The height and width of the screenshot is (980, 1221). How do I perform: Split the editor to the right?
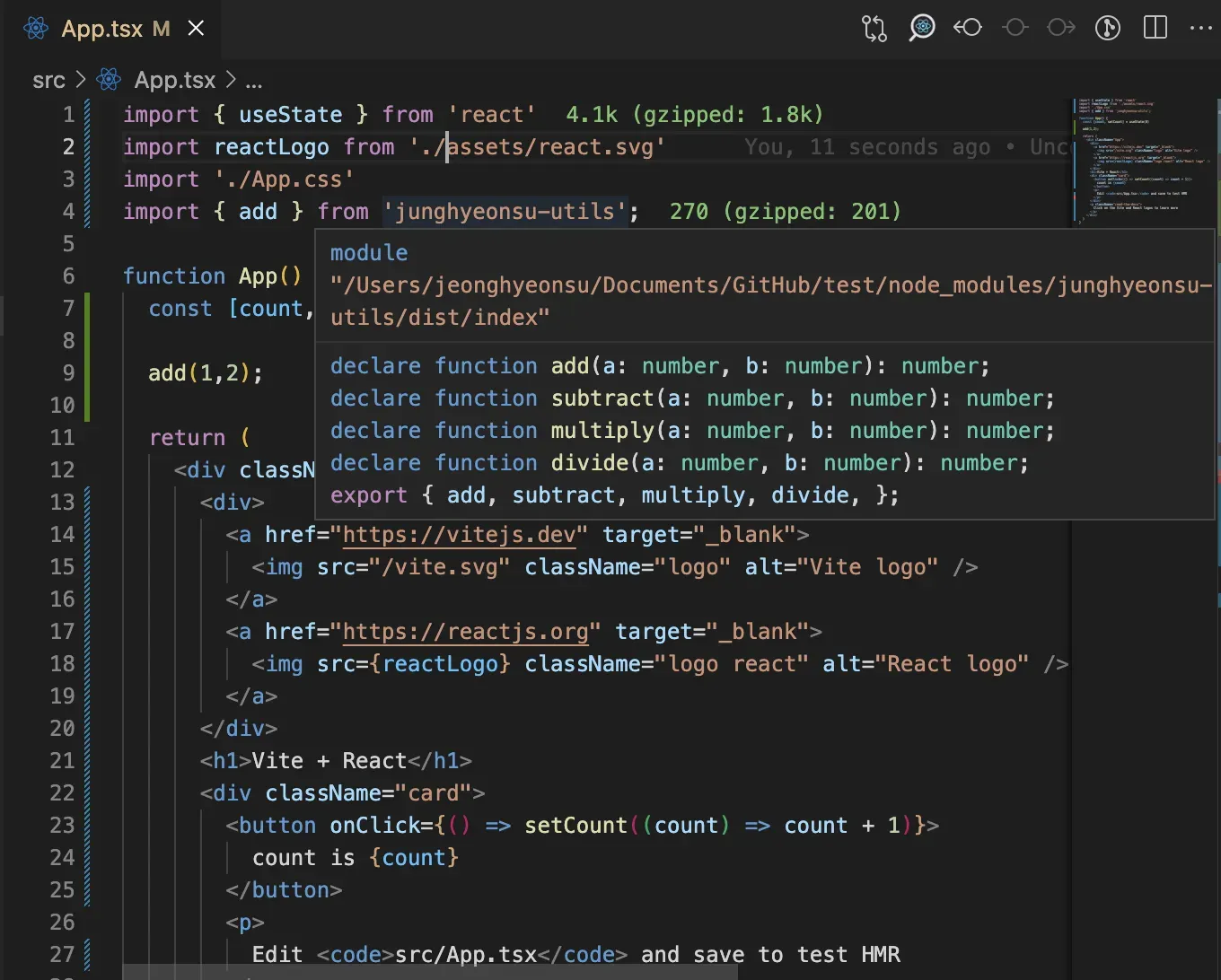[1155, 29]
